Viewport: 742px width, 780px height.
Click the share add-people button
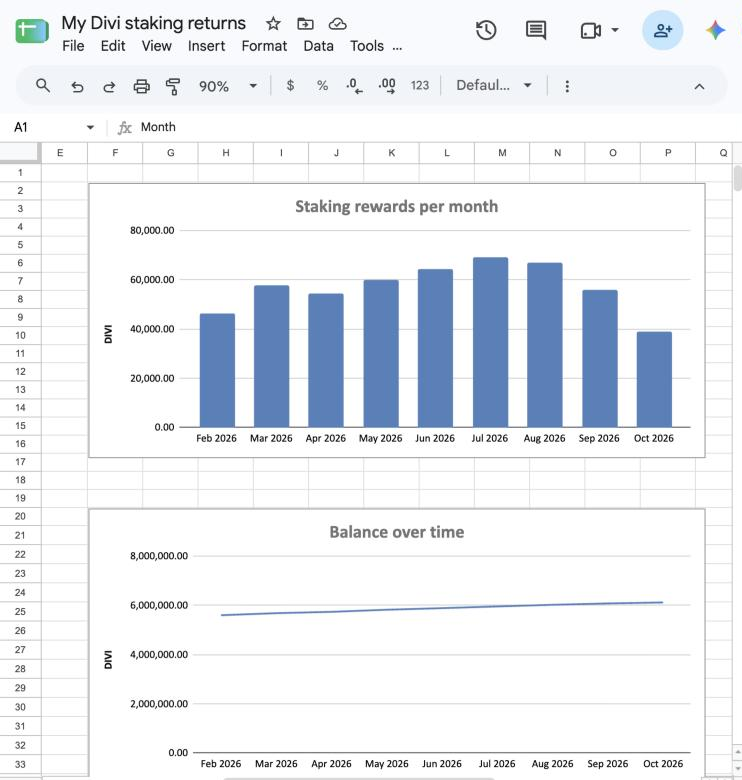tap(662, 30)
